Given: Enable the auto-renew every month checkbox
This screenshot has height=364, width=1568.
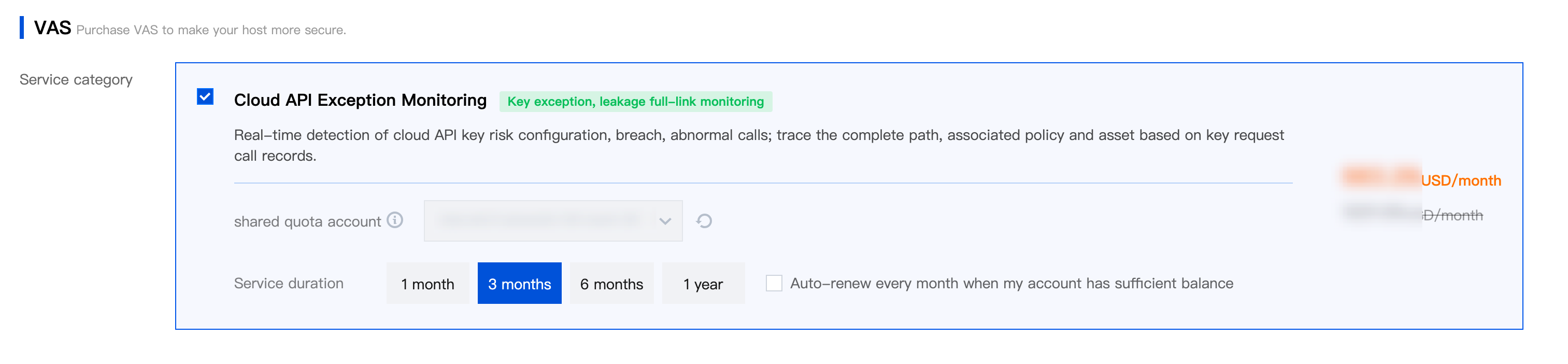Looking at the screenshot, I should coord(774,283).
